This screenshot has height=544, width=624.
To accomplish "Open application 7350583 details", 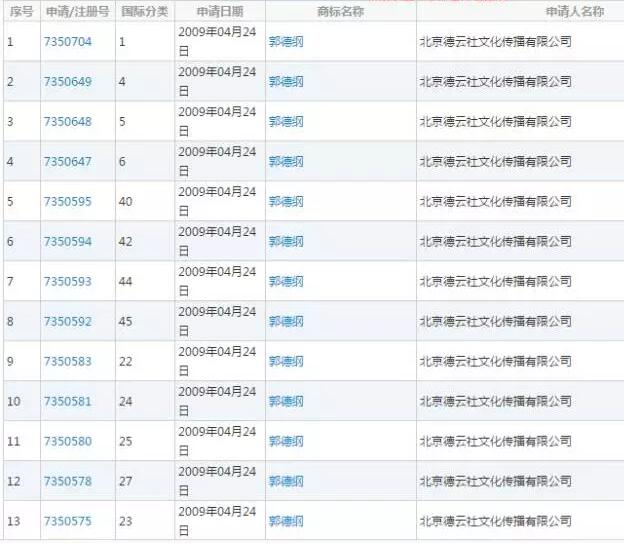I will (67, 362).
